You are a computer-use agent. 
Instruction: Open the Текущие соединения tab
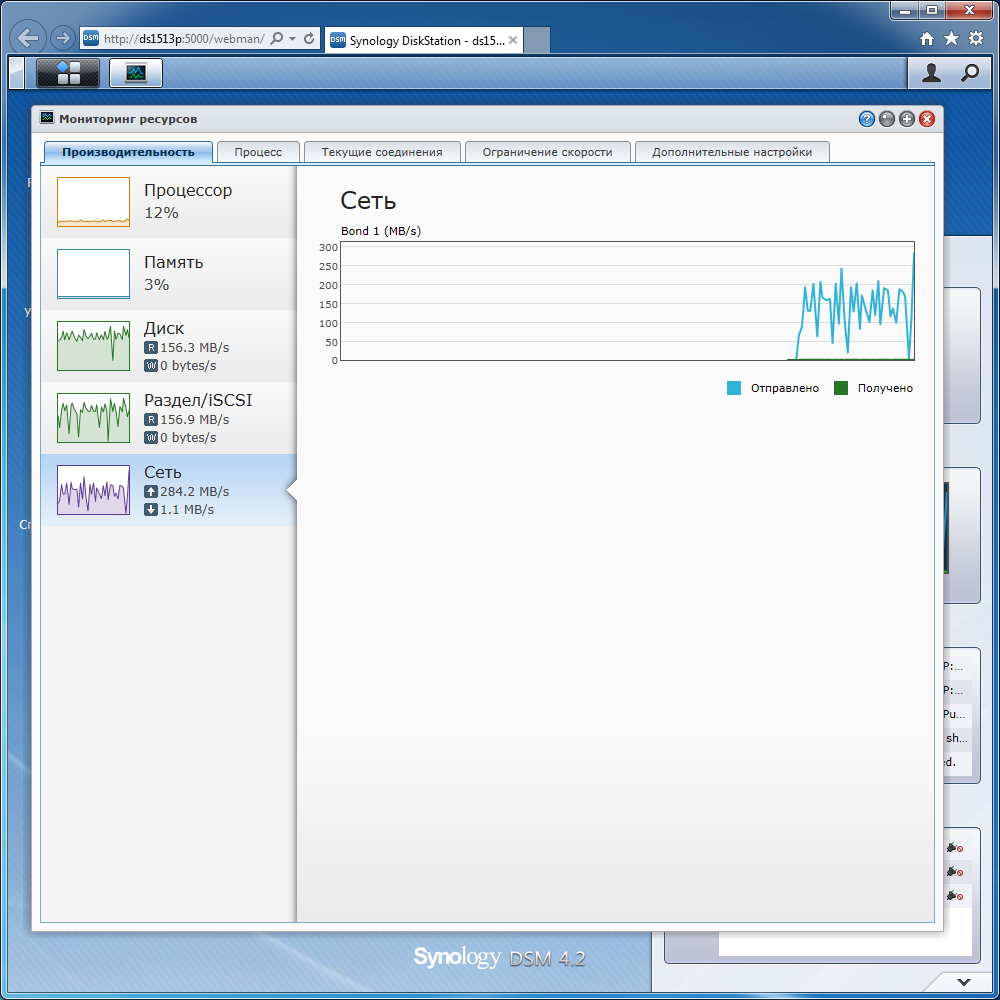pyautogui.click(x=381, y=152)
